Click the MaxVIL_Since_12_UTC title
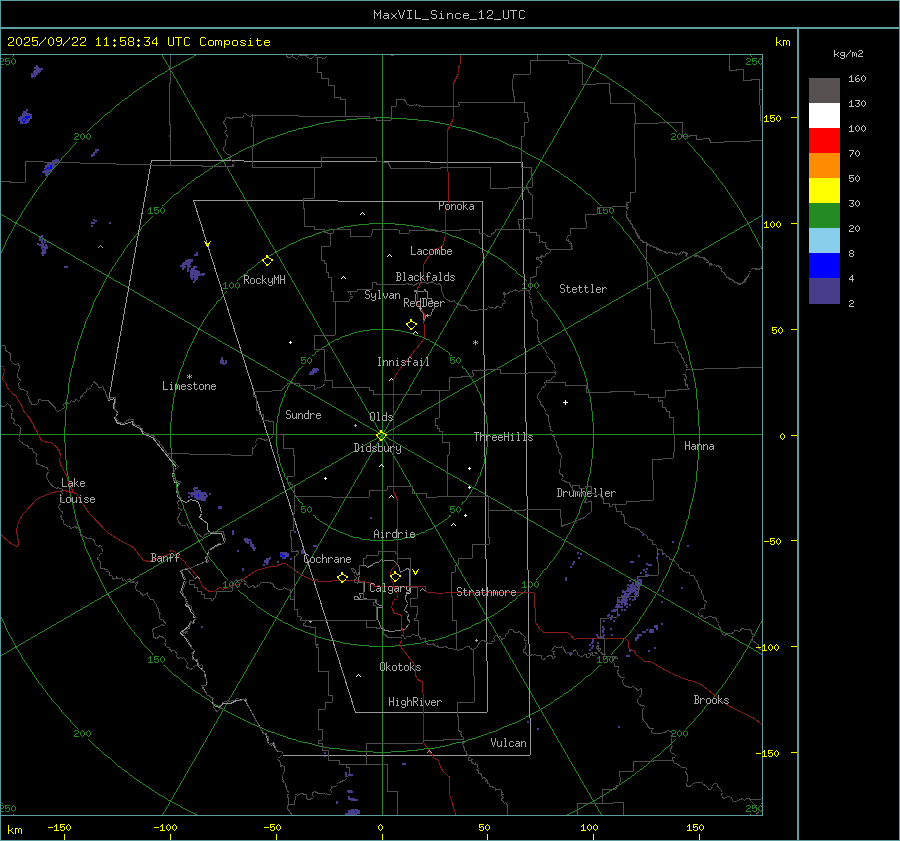This screenshot has width=900, height=841. pos(449,15)
